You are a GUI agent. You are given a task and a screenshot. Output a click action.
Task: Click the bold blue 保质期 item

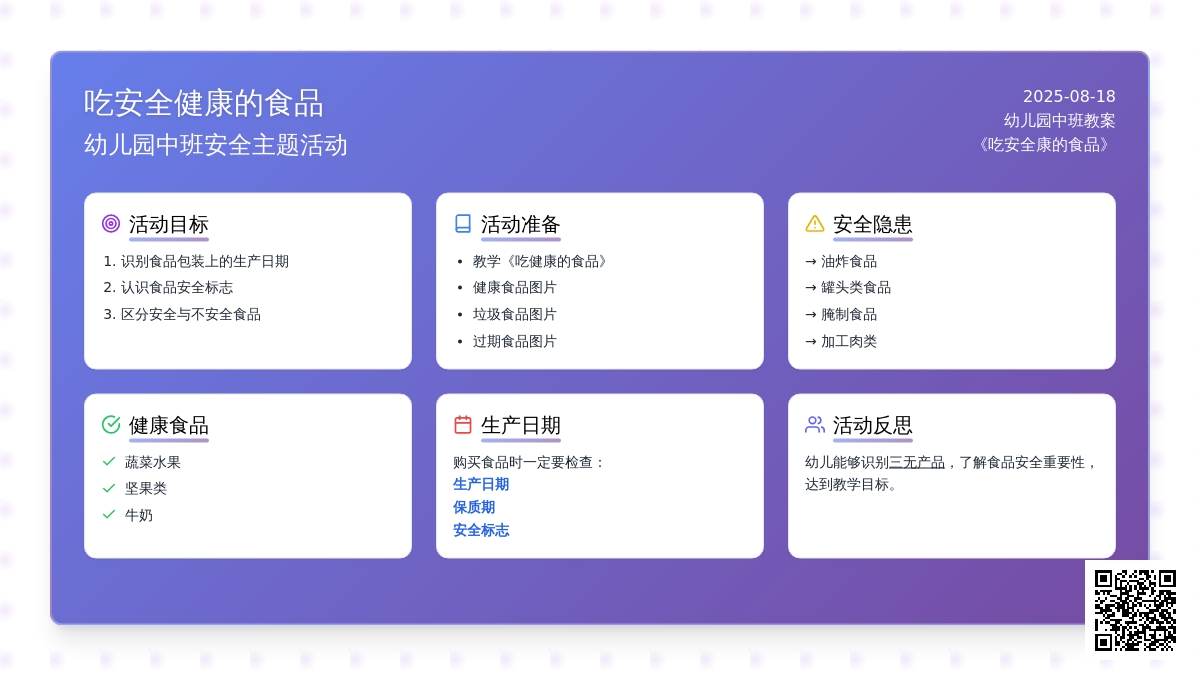click(474, 507)
